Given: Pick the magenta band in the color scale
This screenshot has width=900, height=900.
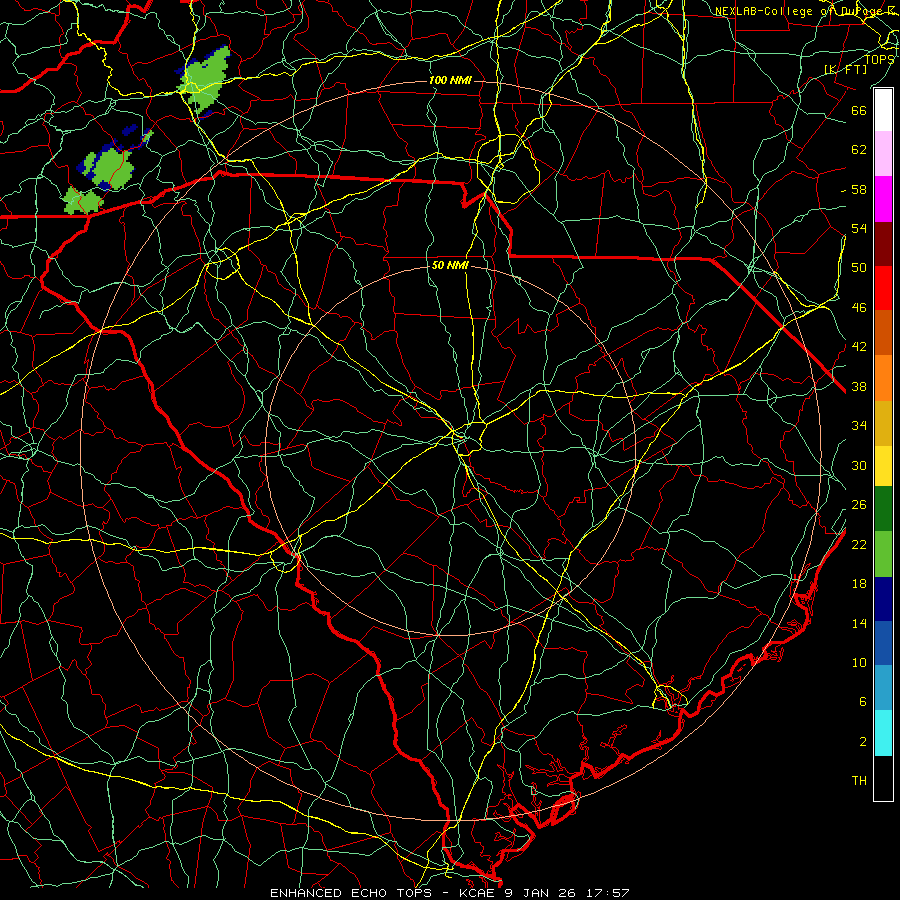Looking at the screenshot, I should [x=883, y=199].
